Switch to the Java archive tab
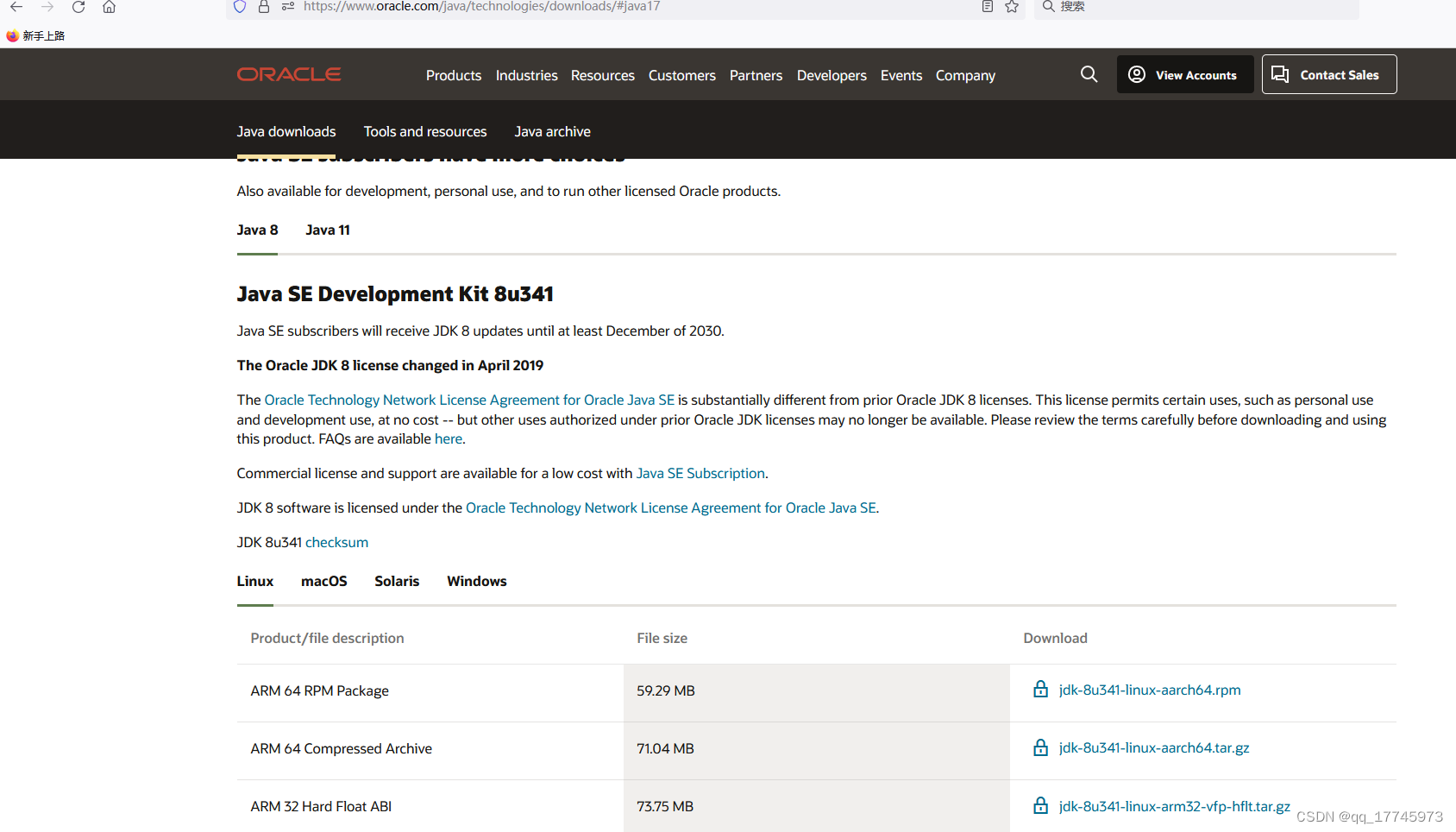This screenshot has height=832, width=1456. pos(553,131)
